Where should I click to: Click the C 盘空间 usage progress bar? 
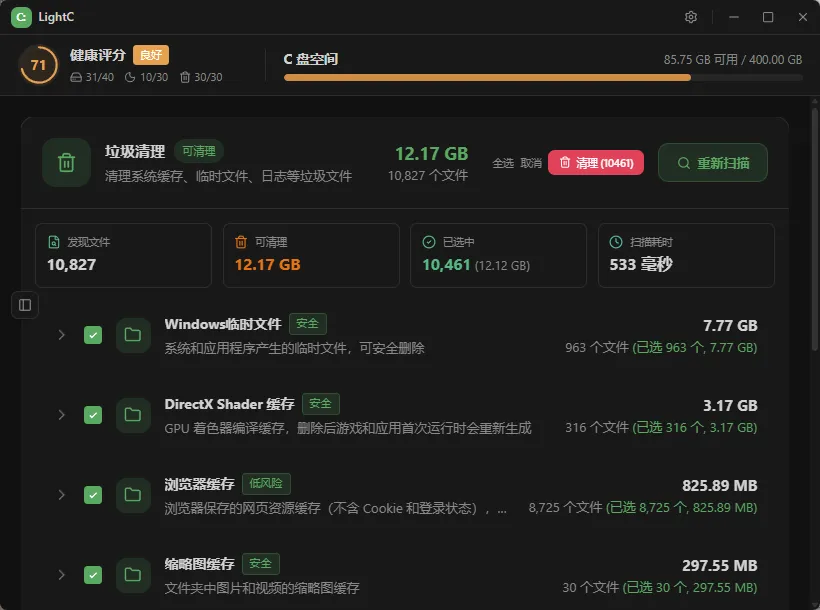[543, 77]
